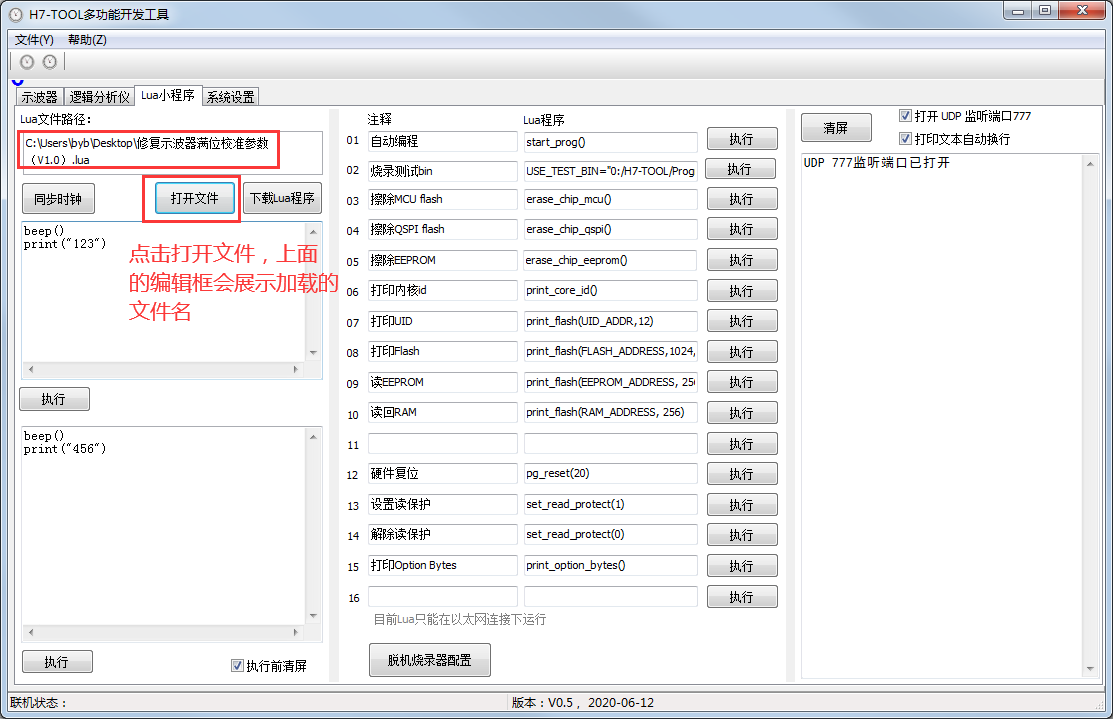Open the 帮助(Z) menu
Viewport: 1113px width, 719px height.
coord(87,40)
